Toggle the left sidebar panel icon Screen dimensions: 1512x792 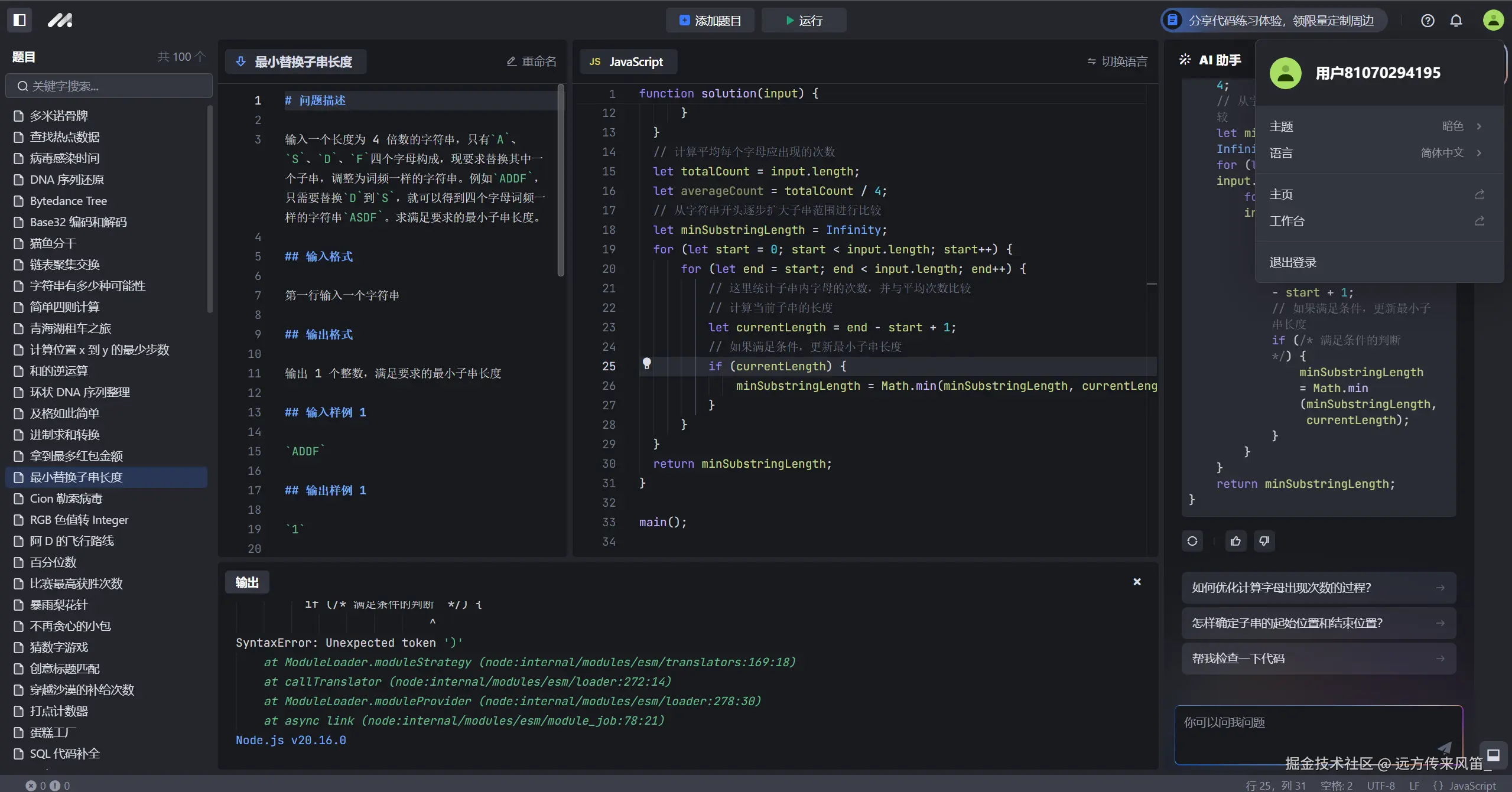click(19, 20)
